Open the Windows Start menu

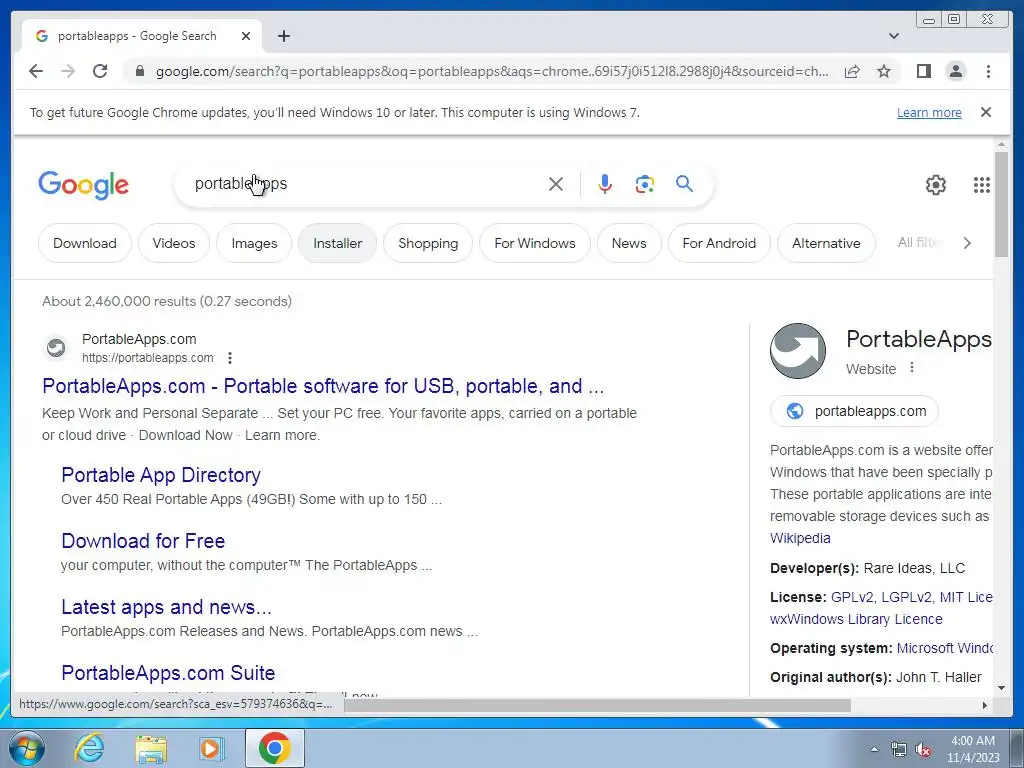click(27, 748)
